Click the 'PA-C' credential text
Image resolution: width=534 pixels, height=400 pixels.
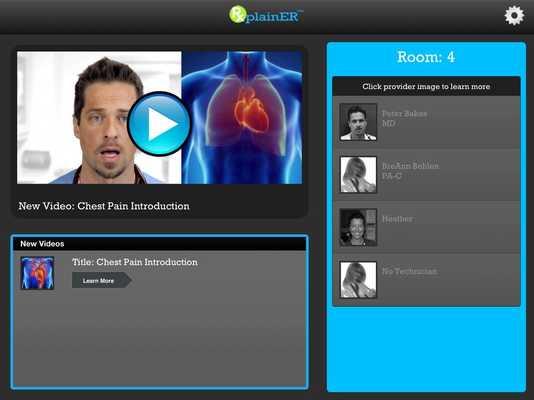392,176
